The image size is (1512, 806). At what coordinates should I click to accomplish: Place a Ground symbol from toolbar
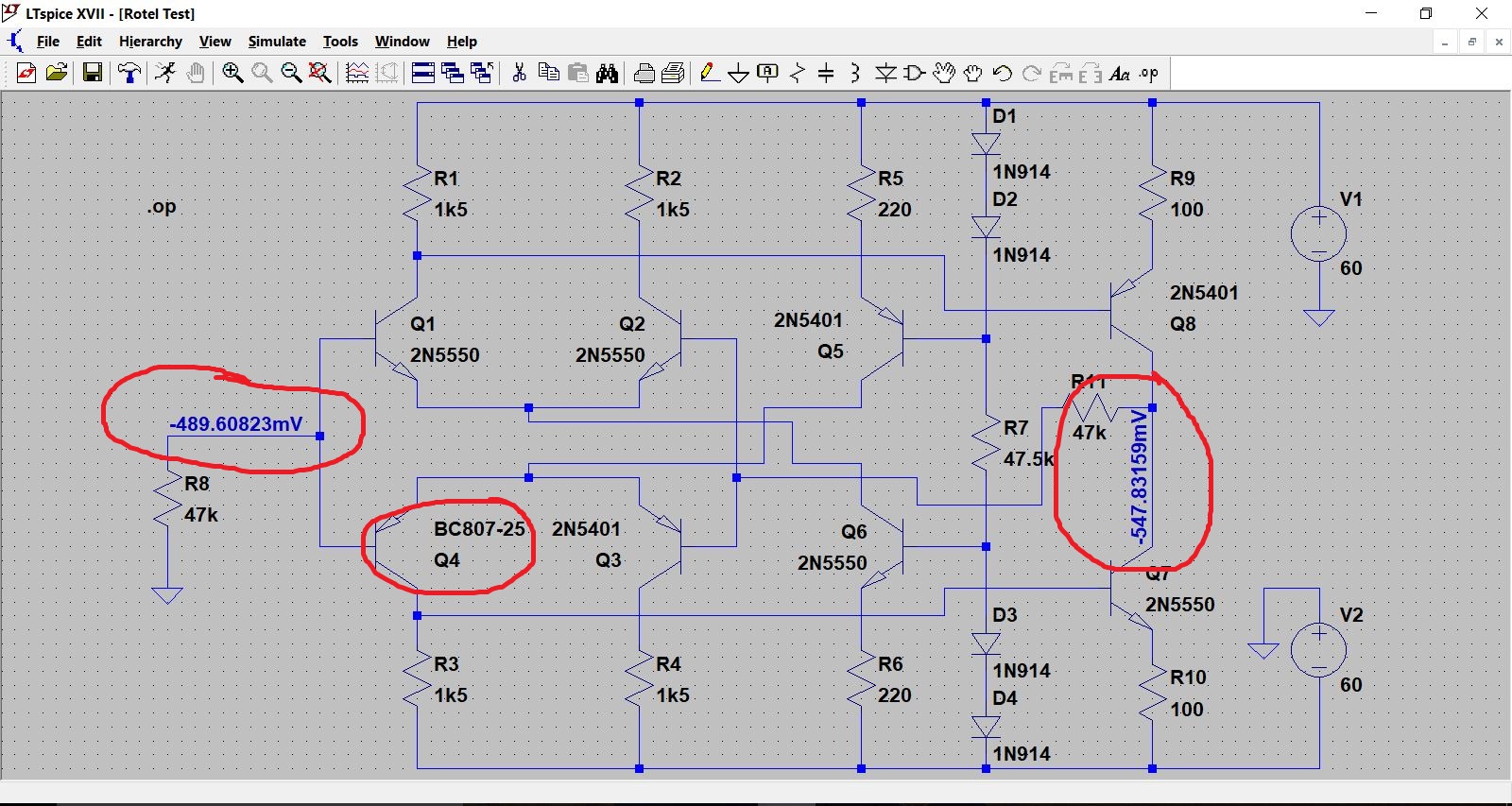coord(739,73)
